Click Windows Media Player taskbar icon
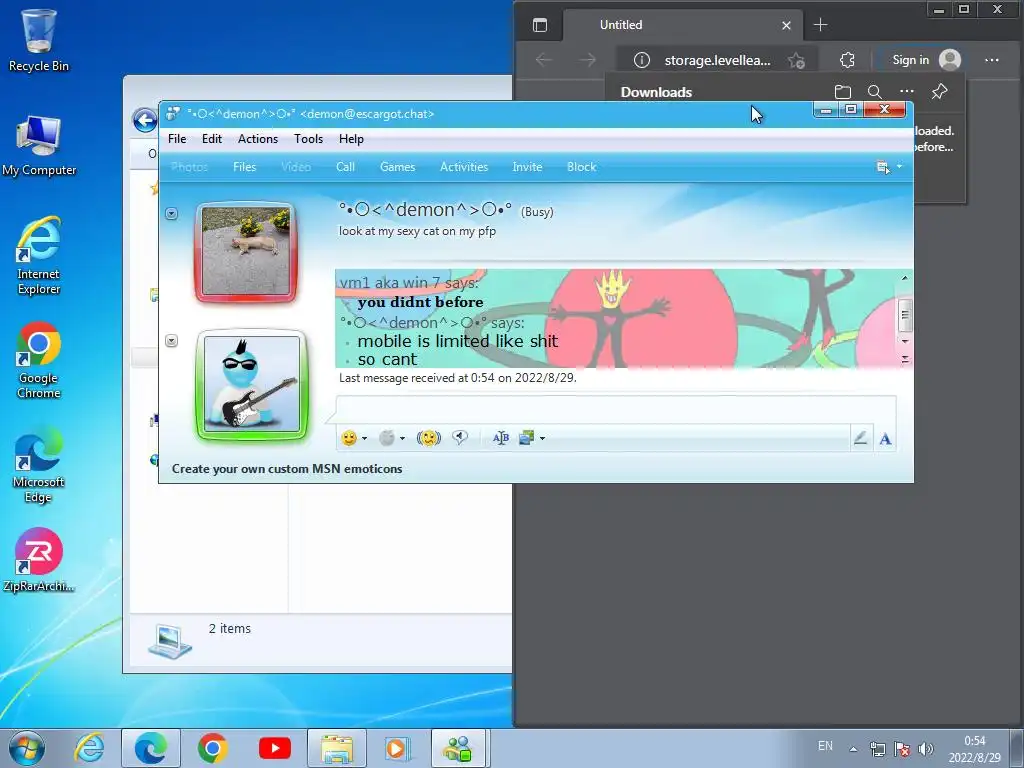1024x768 pixels. (396, 748)
